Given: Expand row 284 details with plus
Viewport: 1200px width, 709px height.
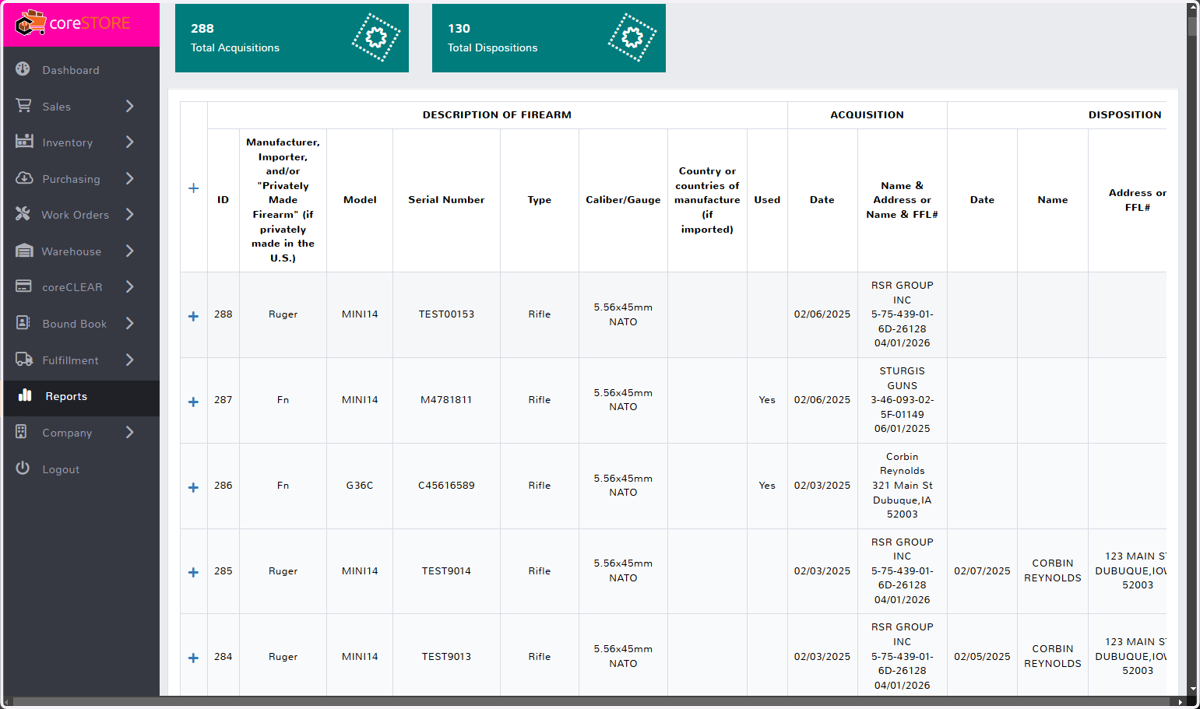Looking at the screenshot, I should (x=194, y=658).
